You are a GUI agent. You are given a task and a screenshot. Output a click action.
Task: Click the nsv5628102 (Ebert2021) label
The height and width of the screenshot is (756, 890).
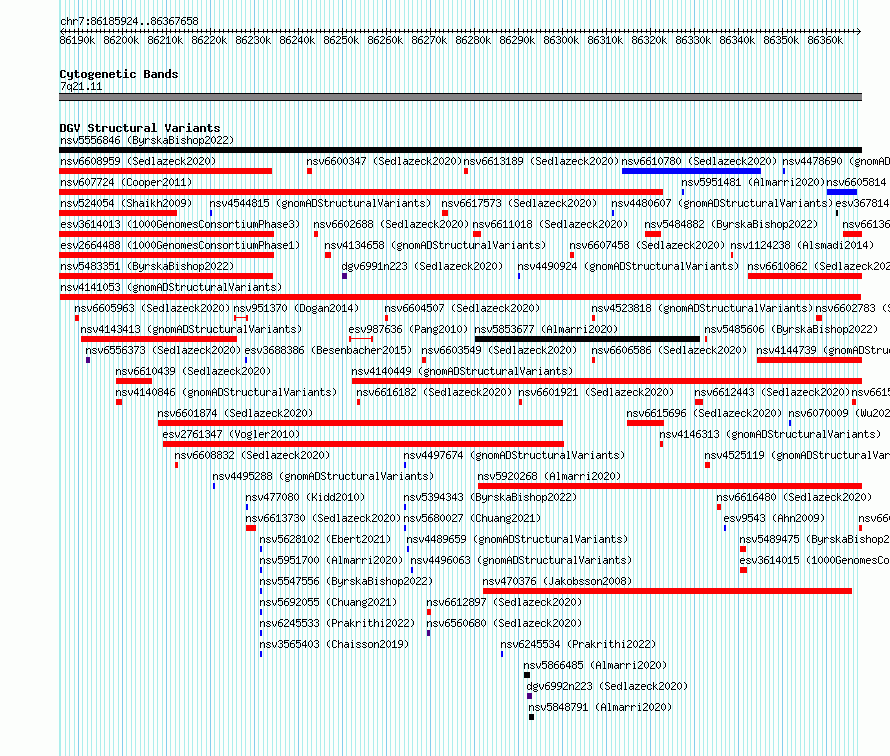325,539
